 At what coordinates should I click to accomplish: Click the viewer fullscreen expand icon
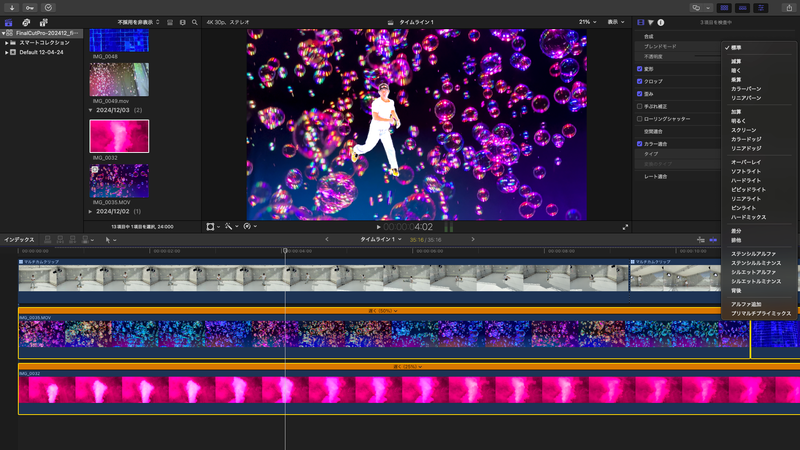point(625,228)
